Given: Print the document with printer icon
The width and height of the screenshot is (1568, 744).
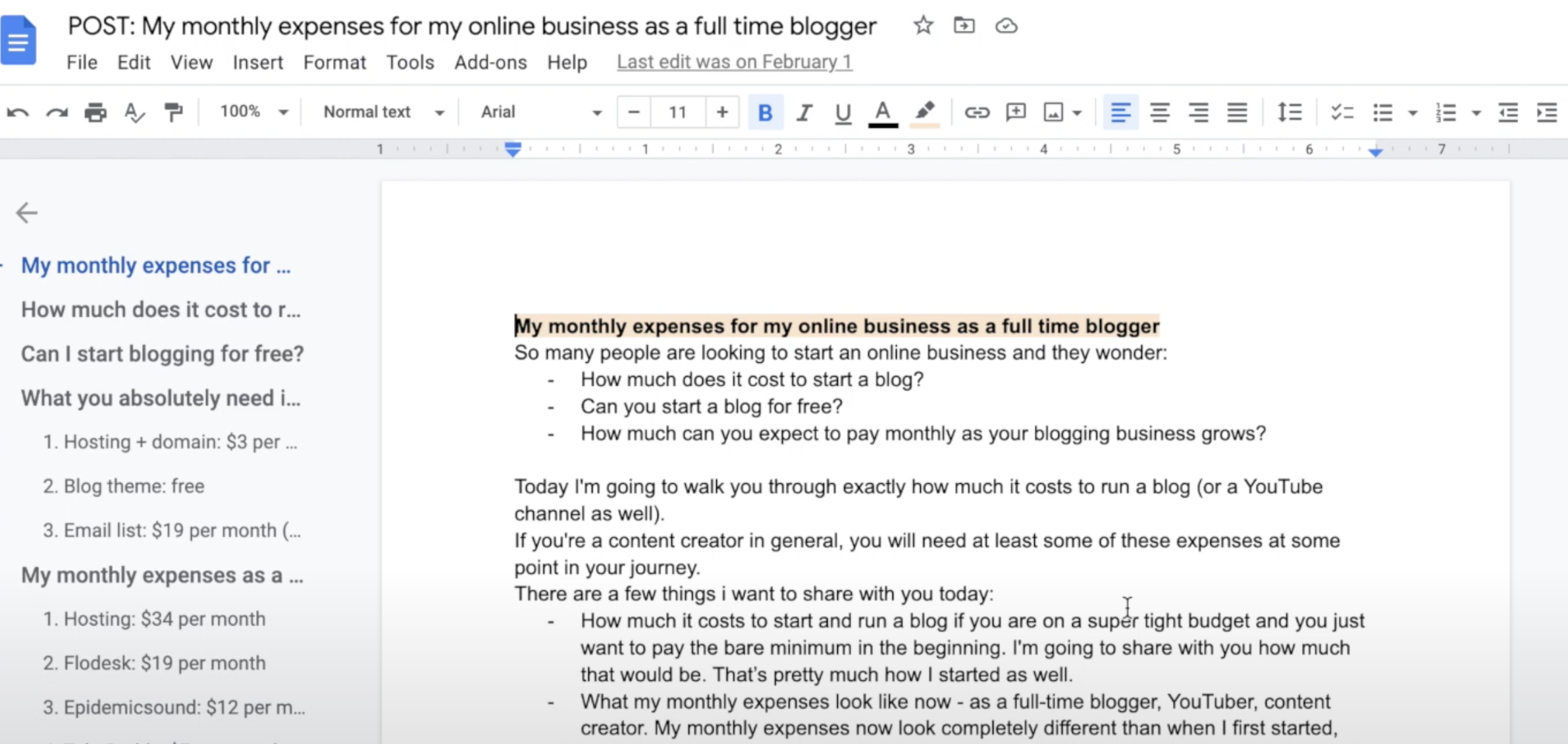Looking at the screenshot, I should (x=95, y=113).
